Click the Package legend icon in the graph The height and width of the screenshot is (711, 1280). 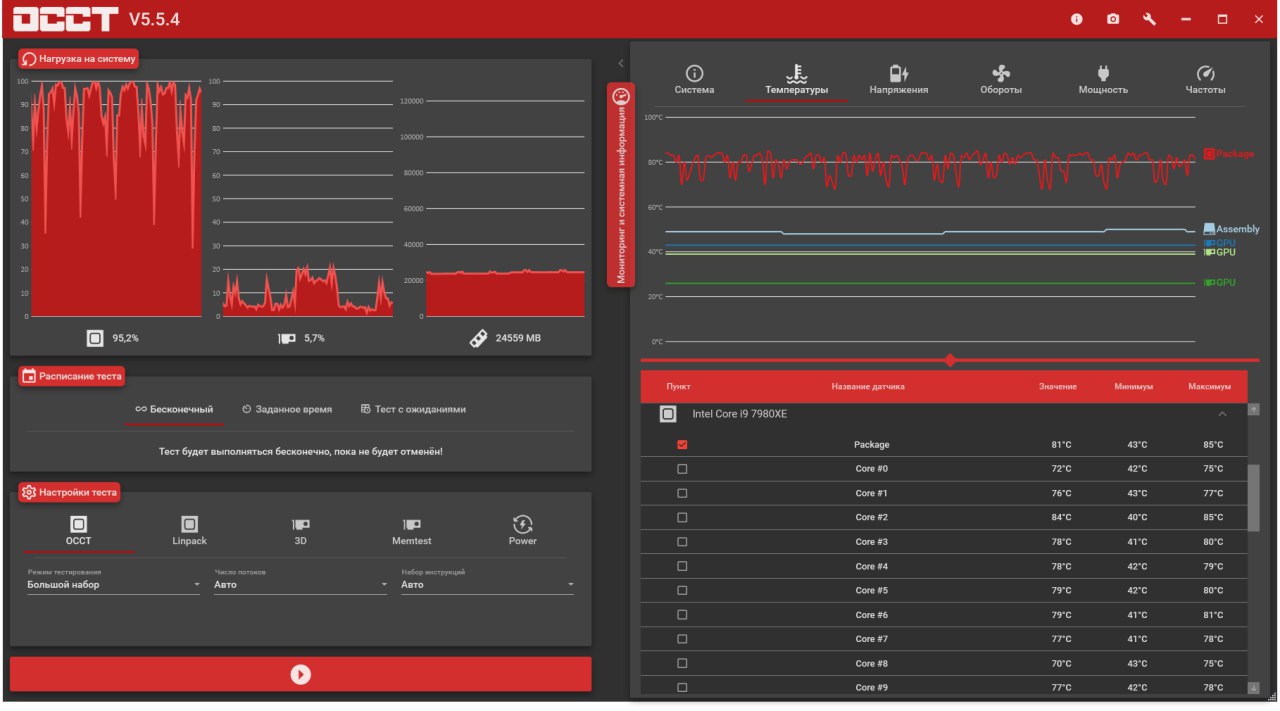pyautogui.click(x=1209, y=154)
